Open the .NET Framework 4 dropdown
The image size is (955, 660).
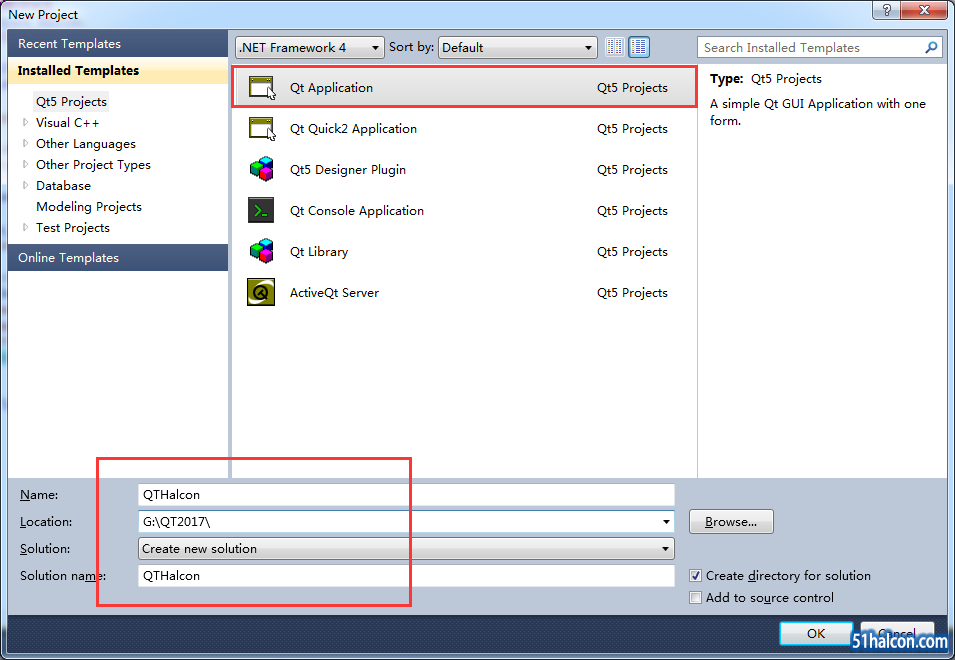coord(310,47)
